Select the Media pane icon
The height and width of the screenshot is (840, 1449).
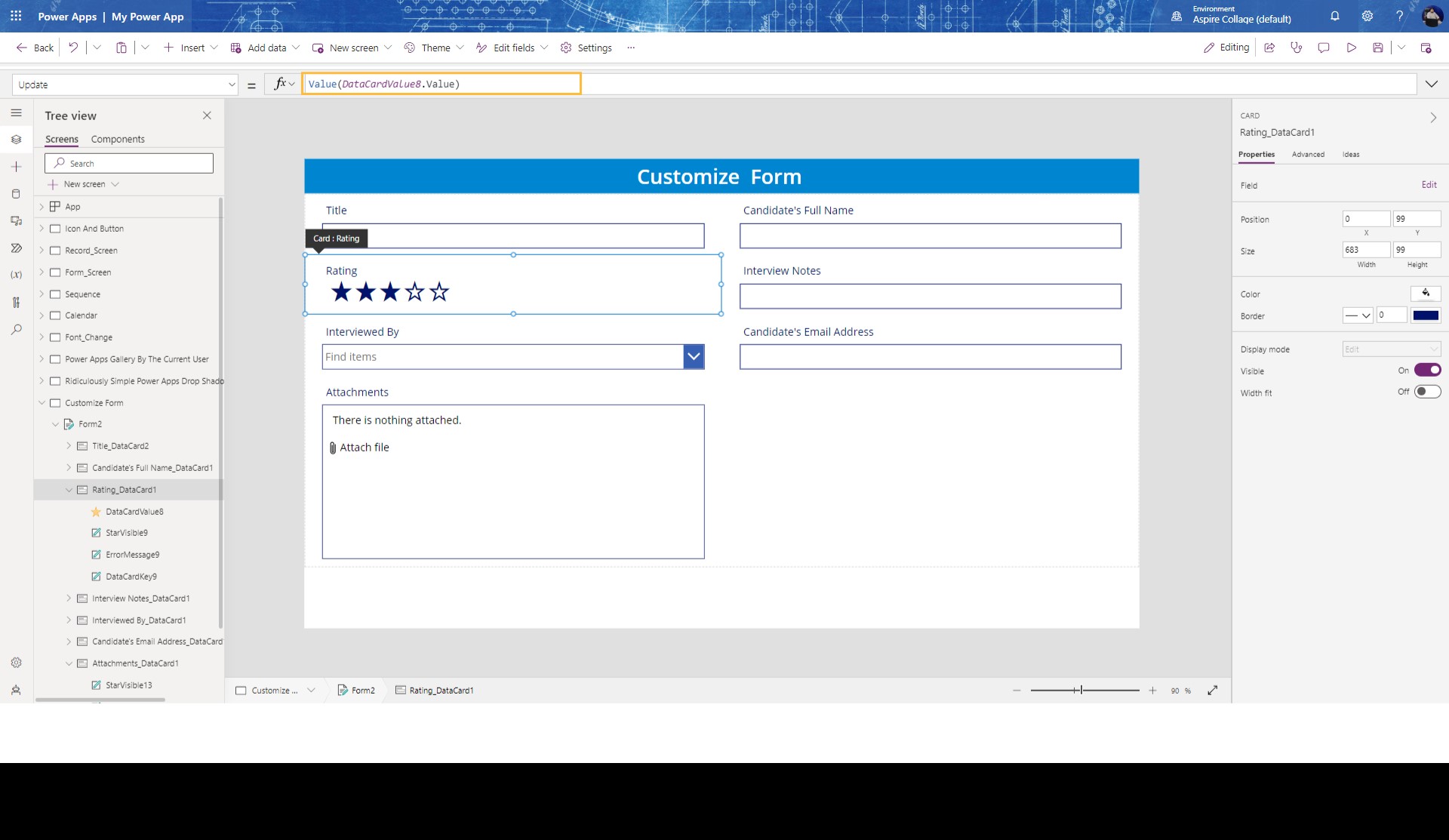coord(16,221)
